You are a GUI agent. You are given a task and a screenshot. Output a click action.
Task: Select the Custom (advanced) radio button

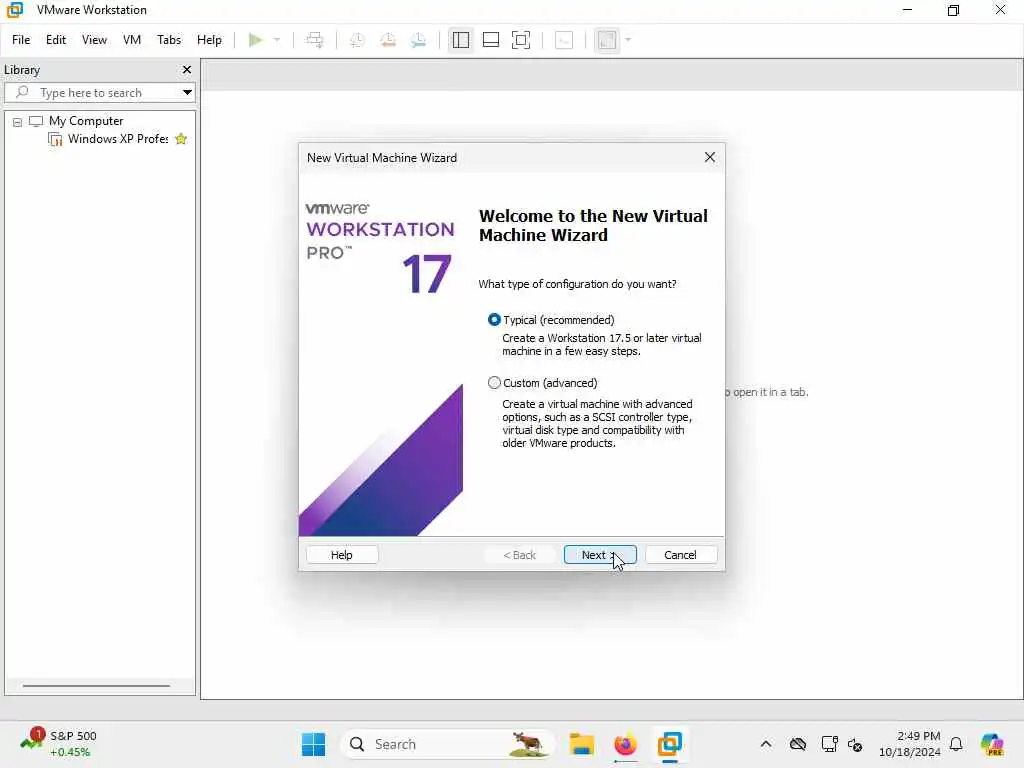click(494, 383)
